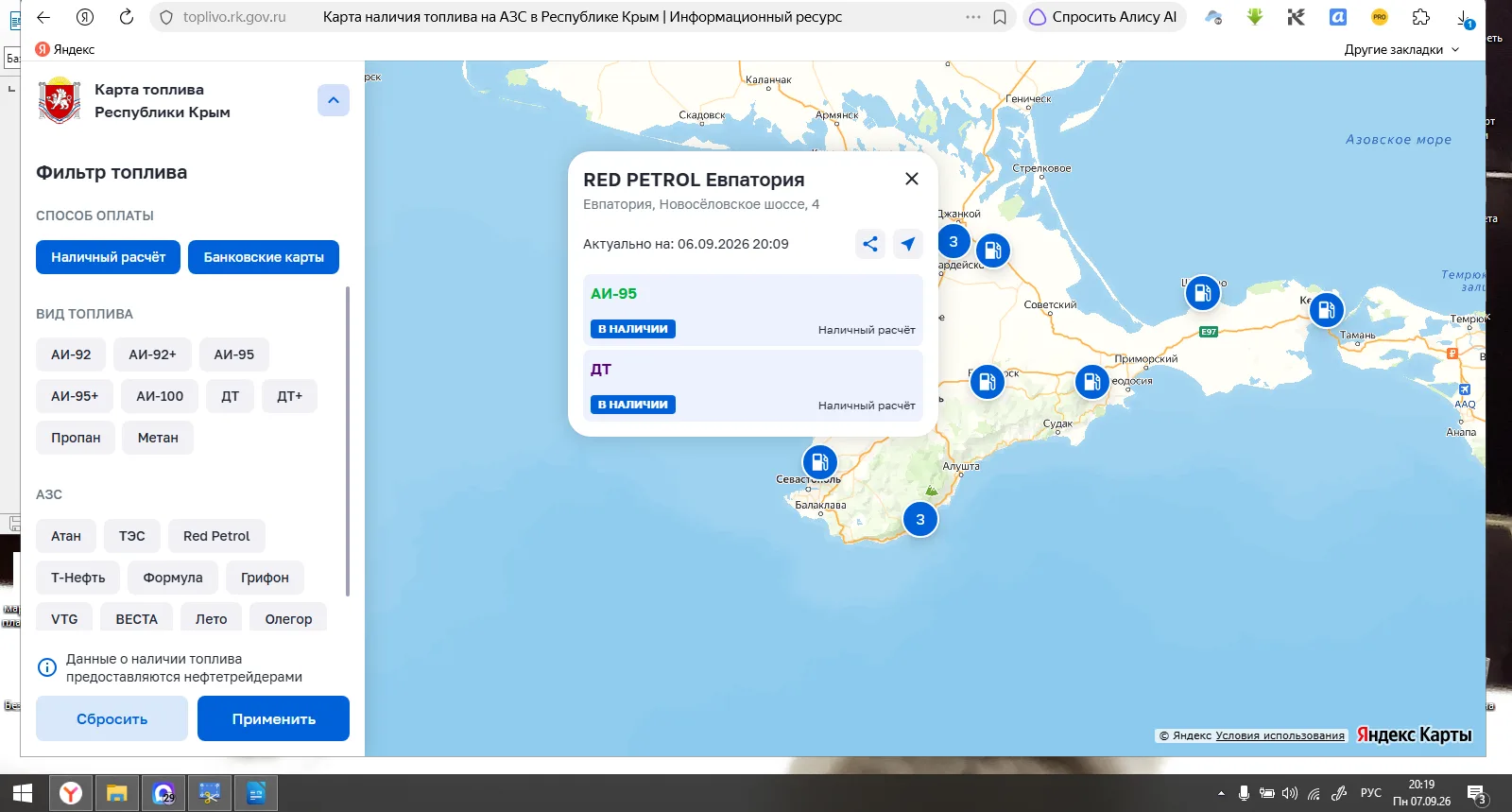The height and width of the screenshot is (812, 1512).
Task: Open the gas station marker west of Феодосия
Action: point(987,382)
